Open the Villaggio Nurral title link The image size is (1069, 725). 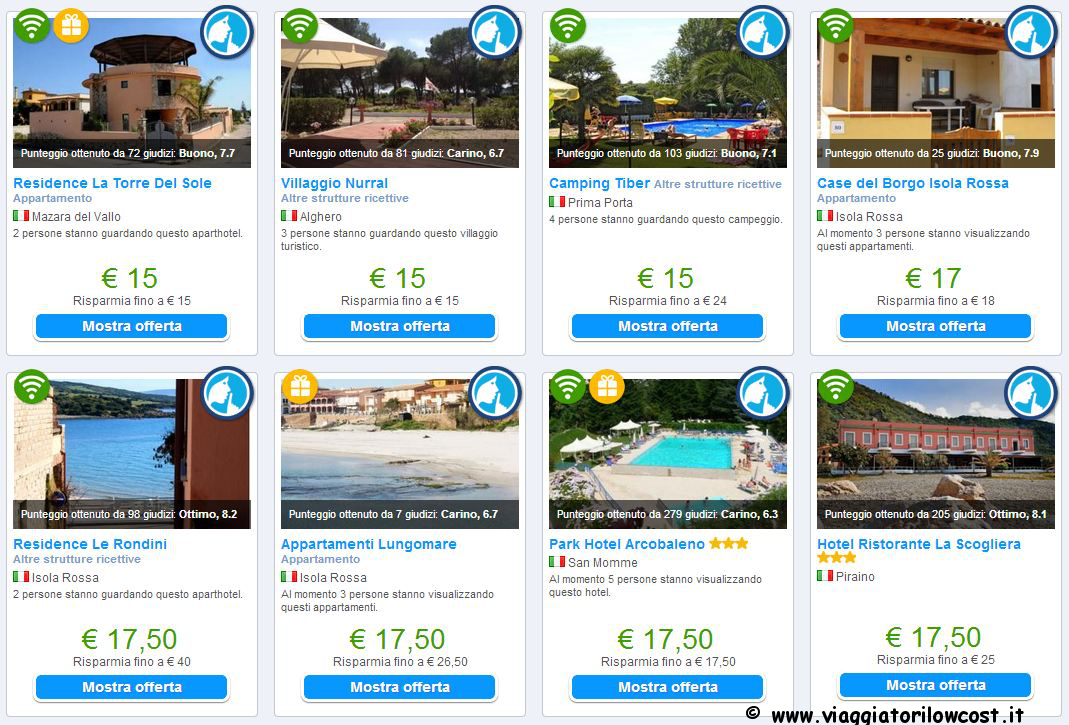tap(334, 183)
